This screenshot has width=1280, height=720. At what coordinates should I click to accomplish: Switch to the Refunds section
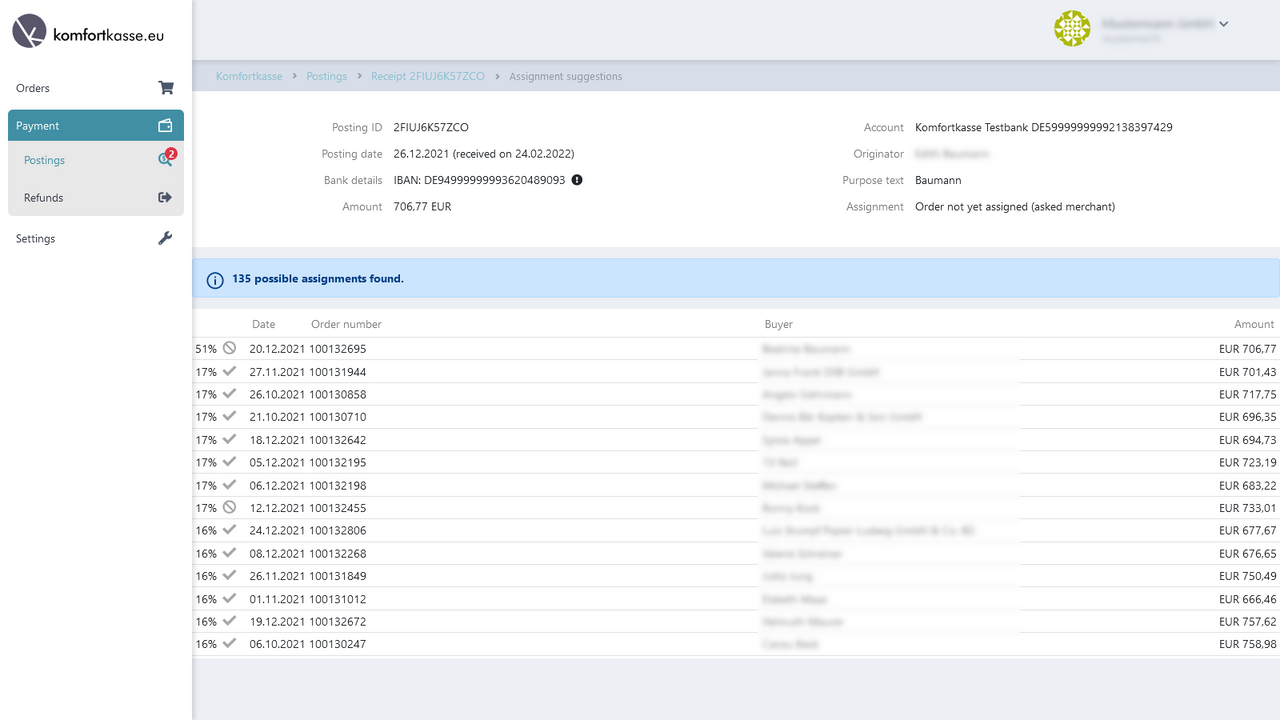pos(44,197)
